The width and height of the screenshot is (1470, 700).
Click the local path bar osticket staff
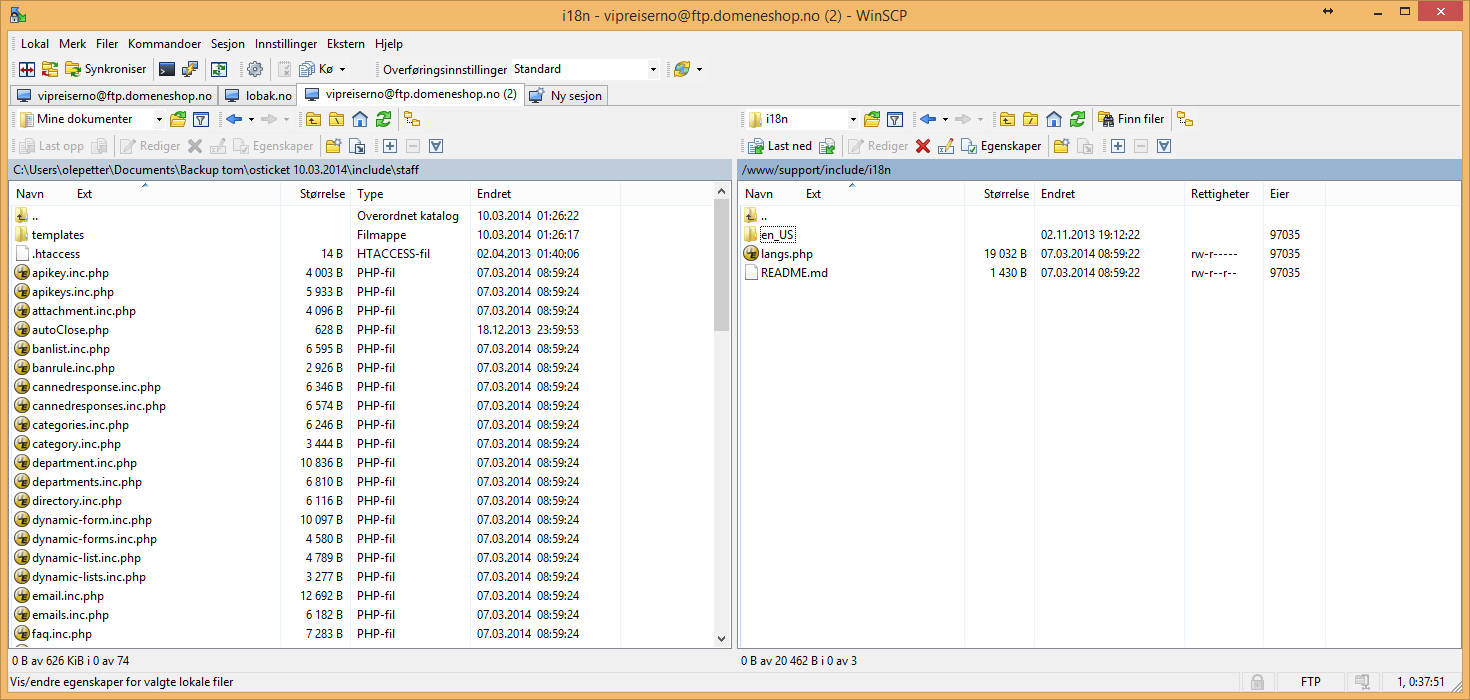click(x=370, y=170)
